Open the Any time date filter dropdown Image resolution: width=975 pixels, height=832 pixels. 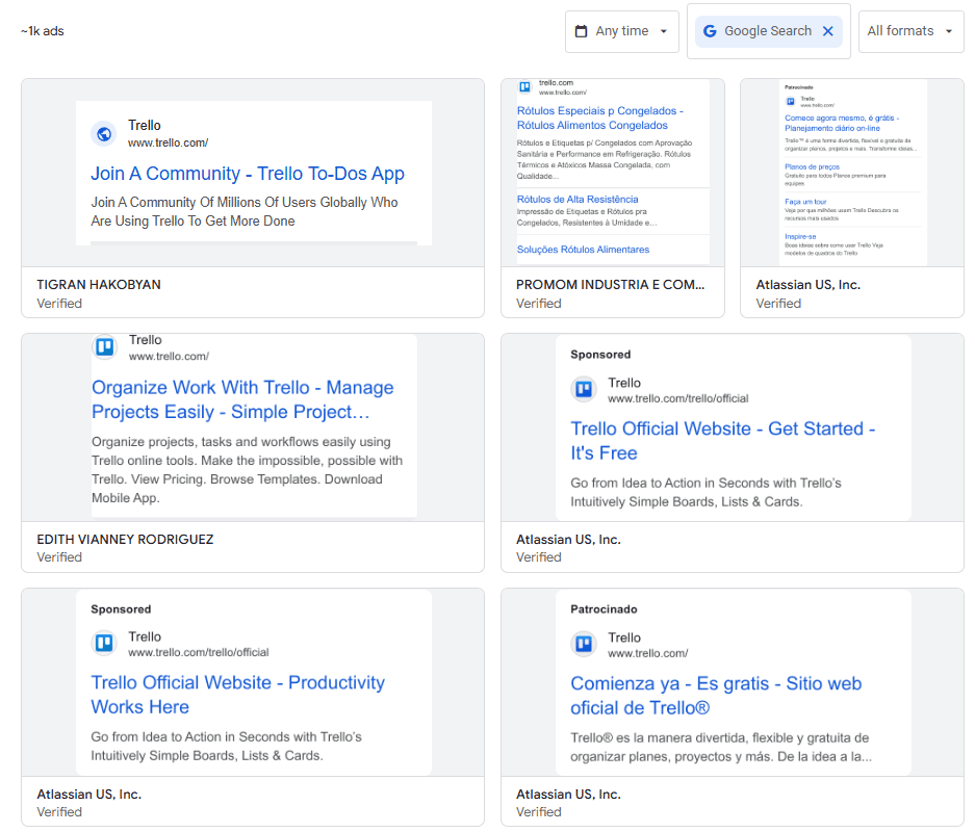pos(621,31)
